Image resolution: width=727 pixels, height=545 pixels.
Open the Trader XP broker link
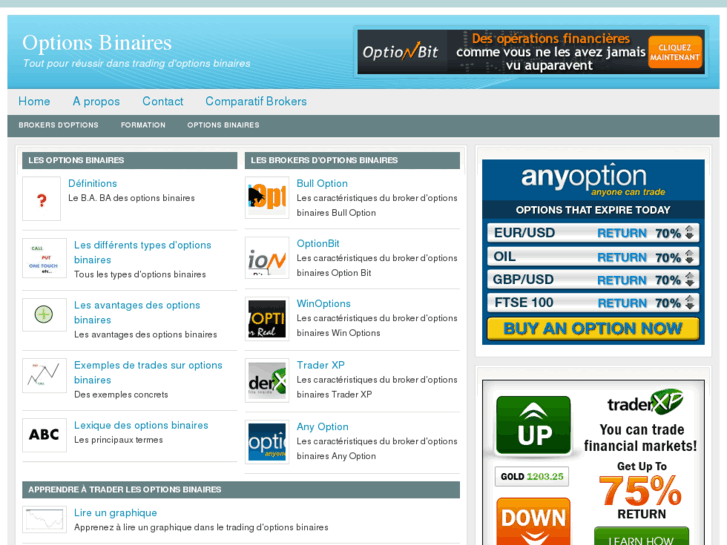coord(320,365)
